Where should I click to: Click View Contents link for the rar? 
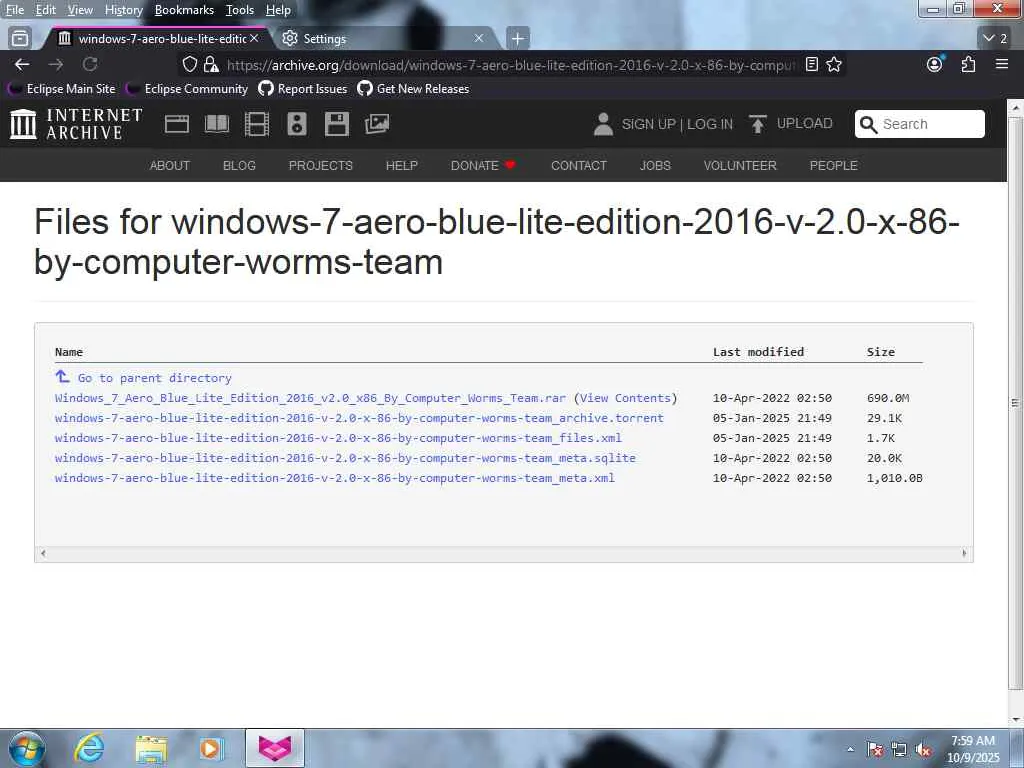pyautogui.click(x=626, y=398)
